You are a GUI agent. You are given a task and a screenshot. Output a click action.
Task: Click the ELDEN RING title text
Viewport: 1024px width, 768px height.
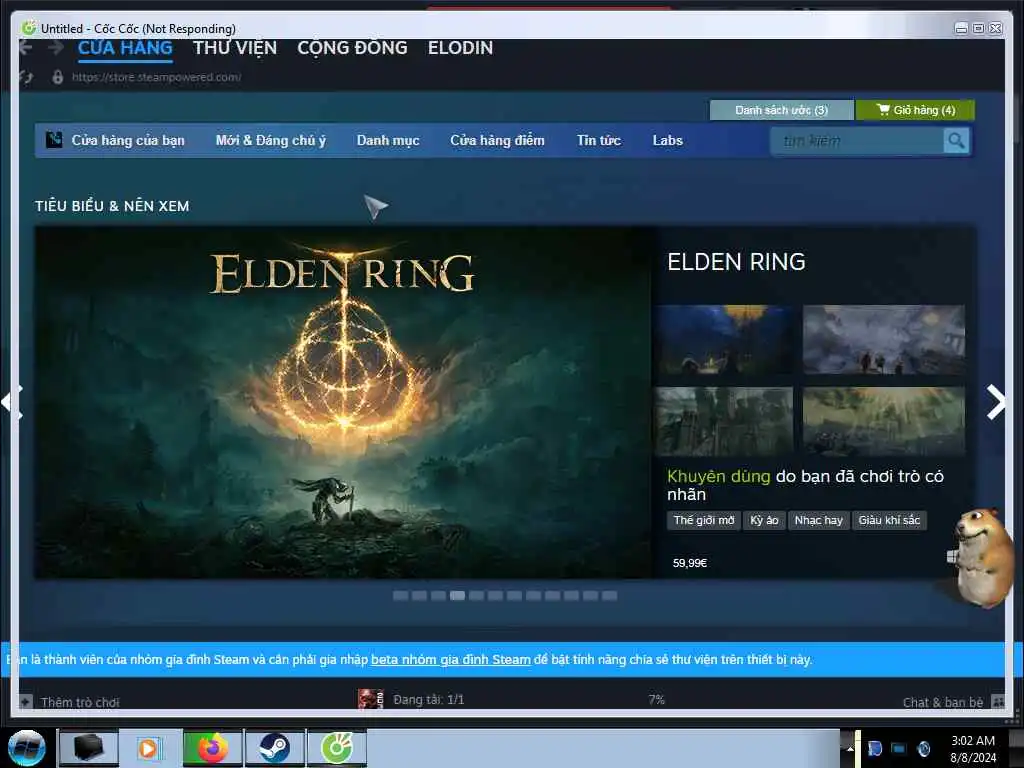[736, 262]
